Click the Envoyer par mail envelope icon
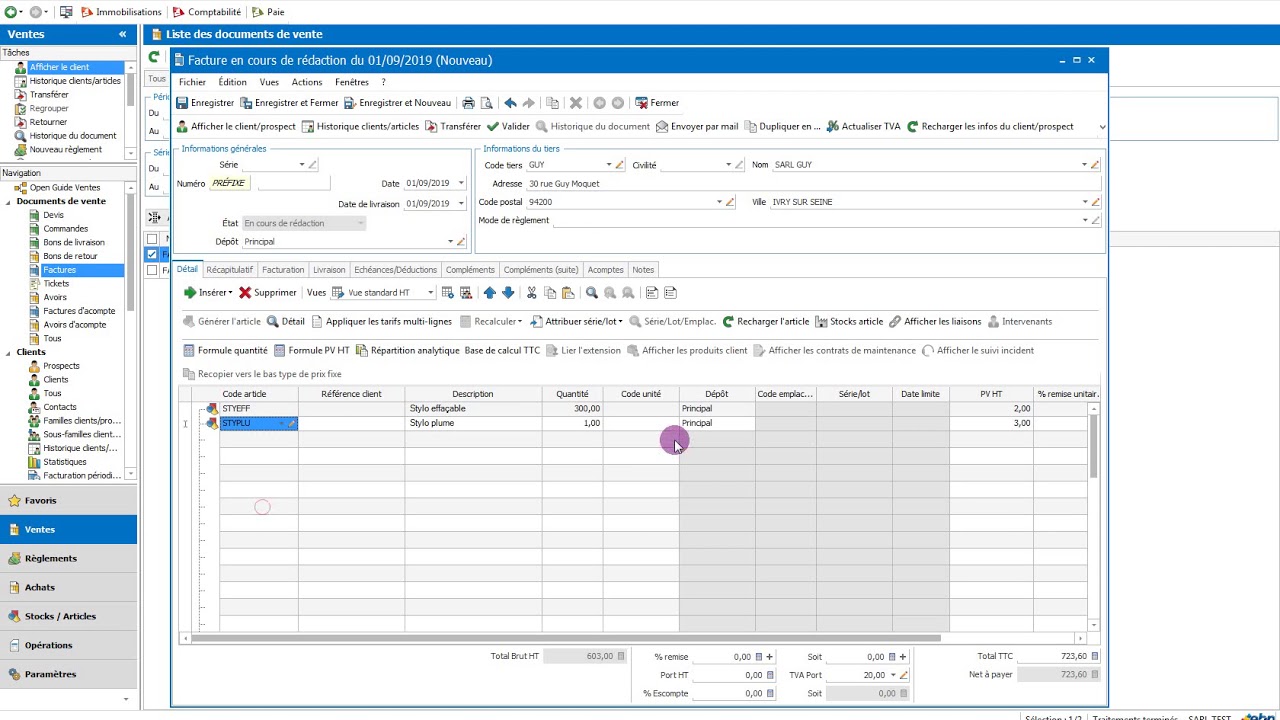Viewport: 1280px width, 720px height. tap(661, 127)
